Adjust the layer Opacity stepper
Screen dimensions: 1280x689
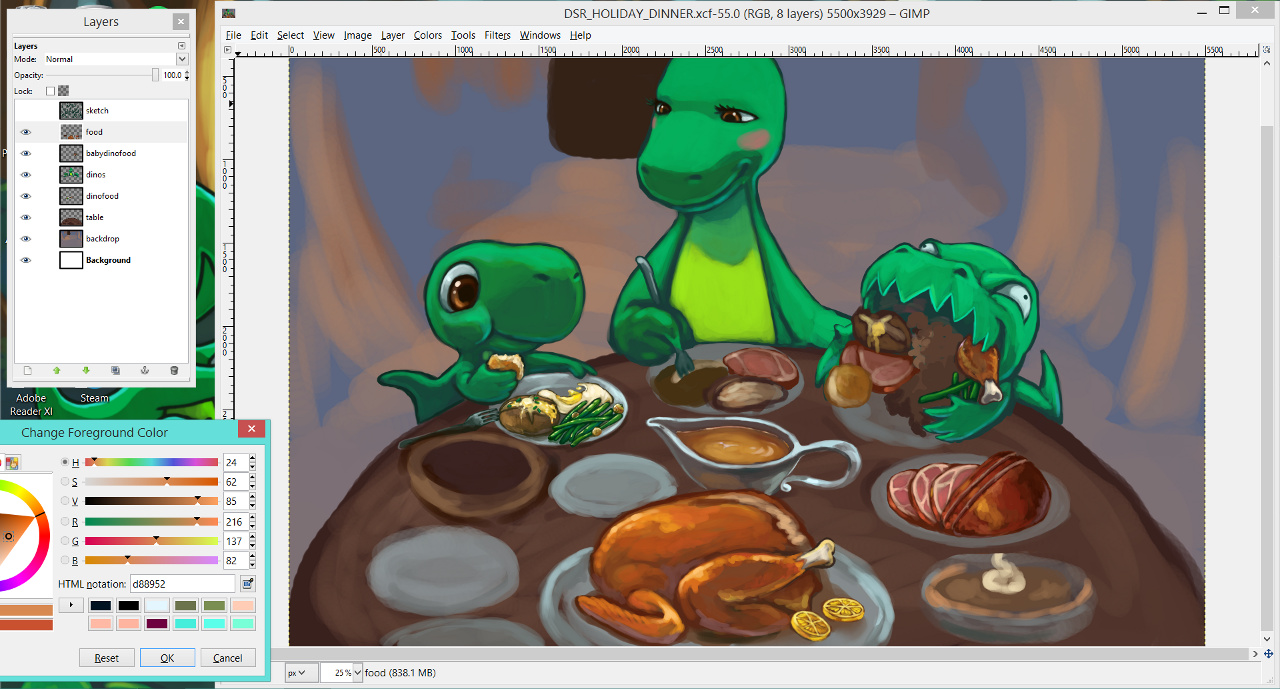click(x=187, y=75)
